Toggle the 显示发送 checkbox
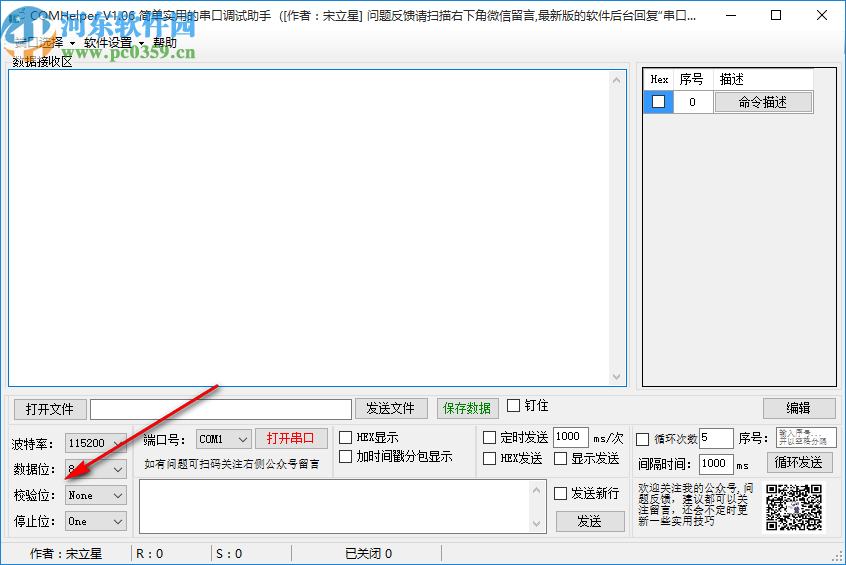846x565 pixels. coord(561,459)
